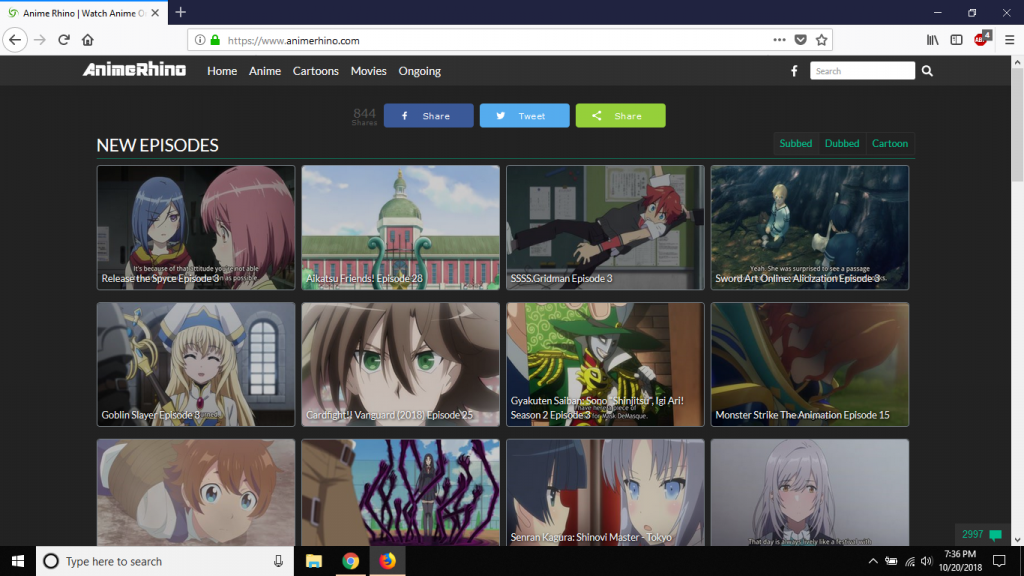
Task: Toggle the sidebar view icon
Action: pyautogui.click(x=956, y=40)
